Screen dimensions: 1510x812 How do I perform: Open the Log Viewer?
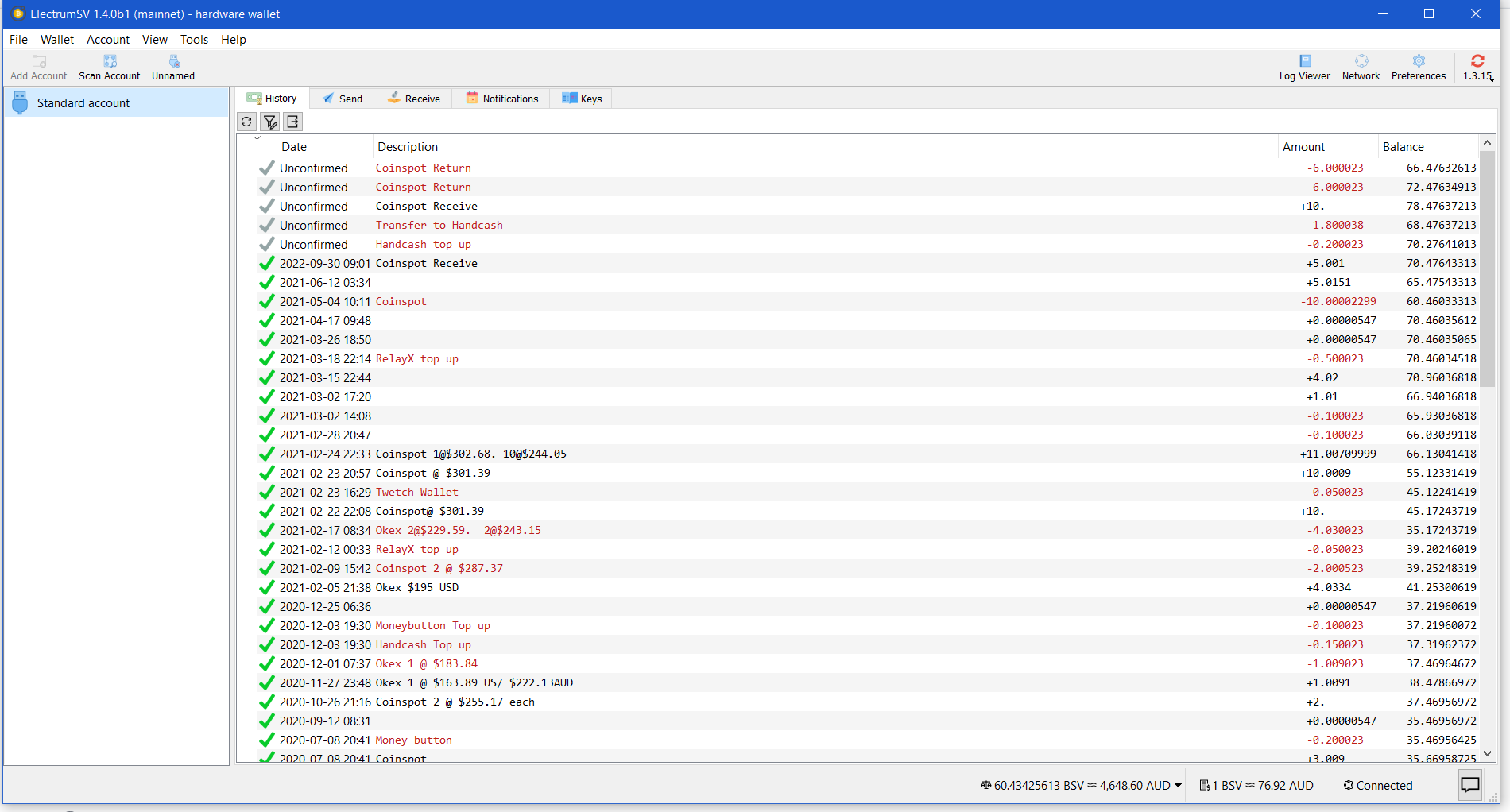coord(1304,67)
